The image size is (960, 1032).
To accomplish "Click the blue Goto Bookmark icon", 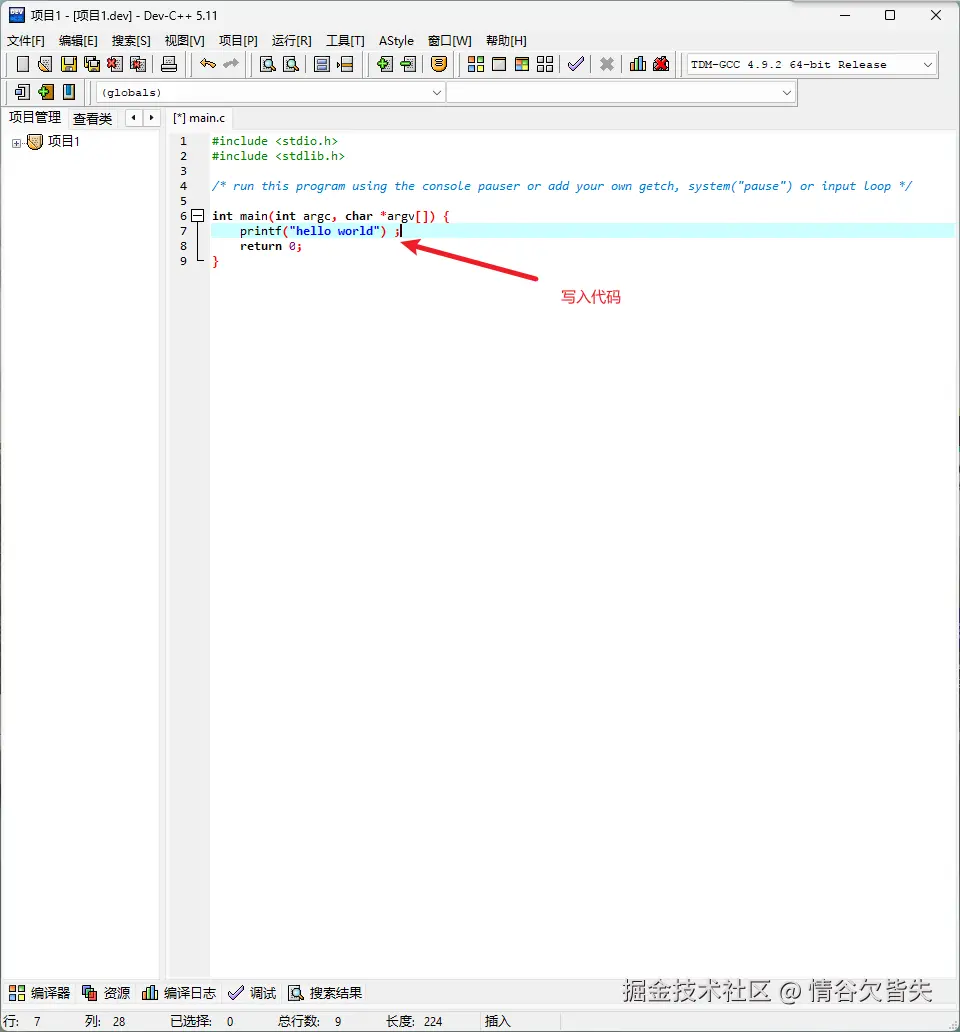I will [68, 91].
